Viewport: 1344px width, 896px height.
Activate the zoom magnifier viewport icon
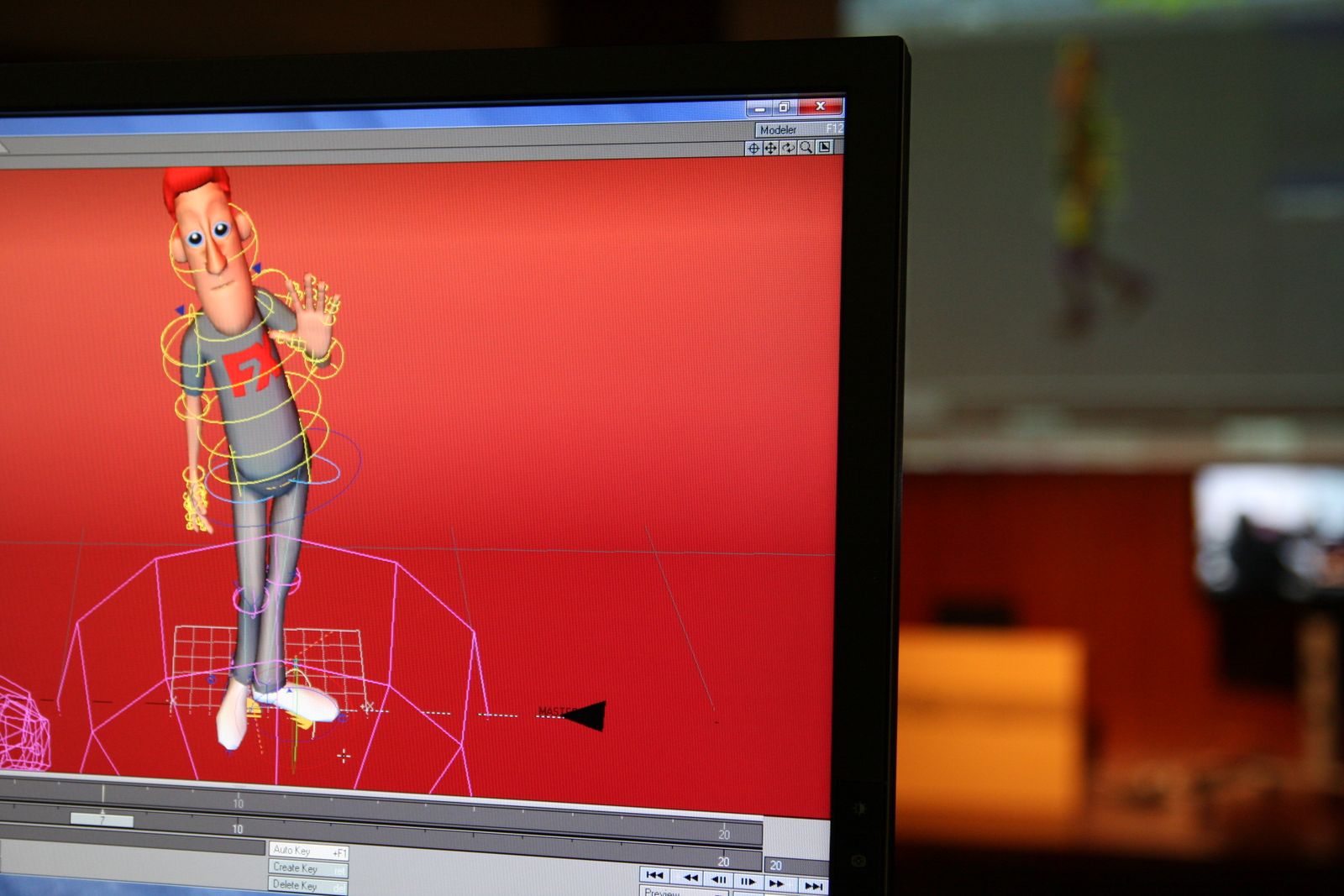(806, 147)
